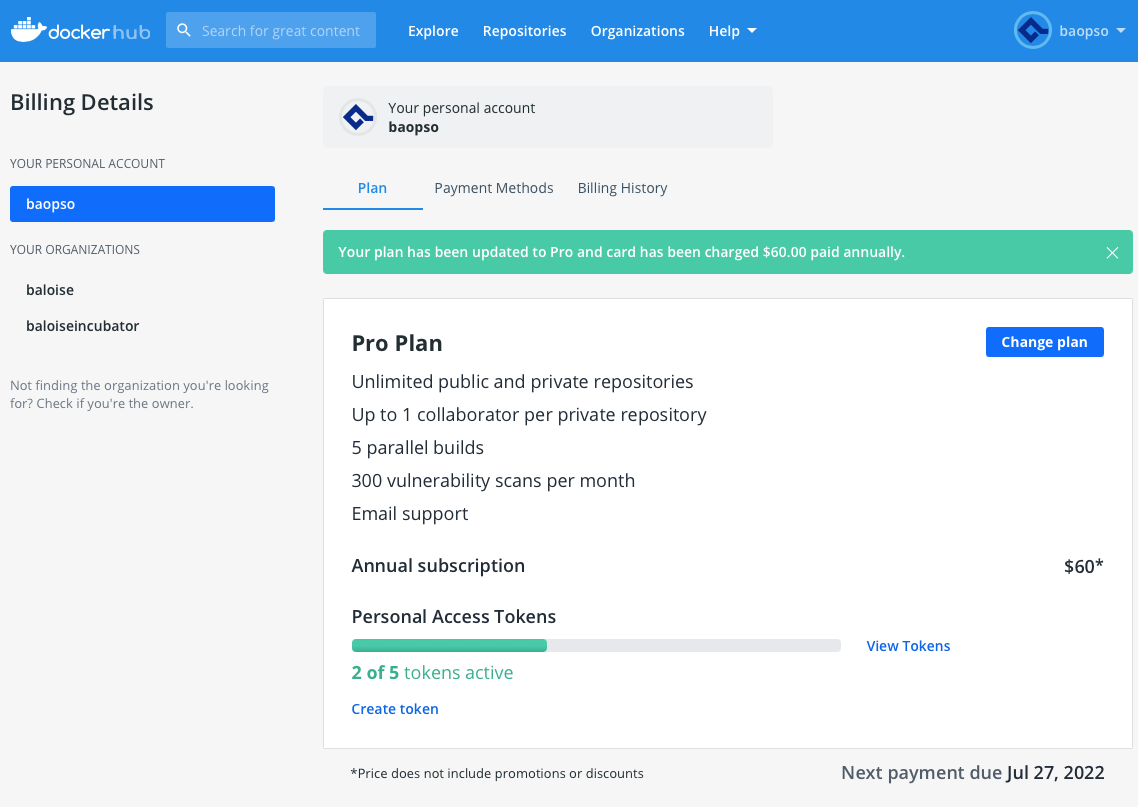Image resolution: width=1138 pixels, height=807 pixels.
Task: Click the Change plan button
Action: click(1044, 342)
